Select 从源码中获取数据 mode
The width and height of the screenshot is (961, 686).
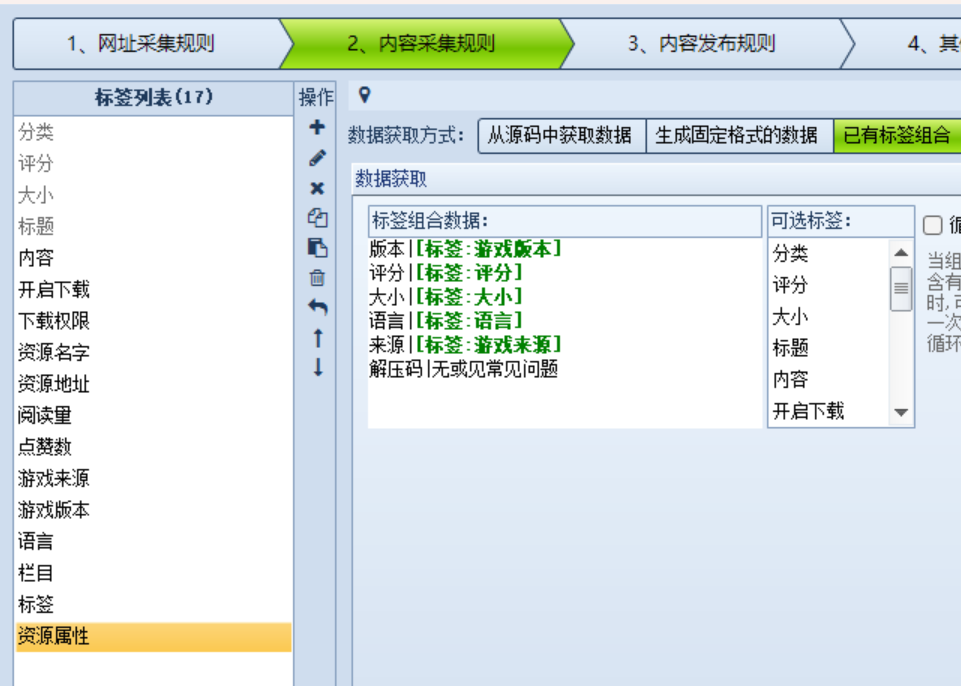(x=561, y=135)
